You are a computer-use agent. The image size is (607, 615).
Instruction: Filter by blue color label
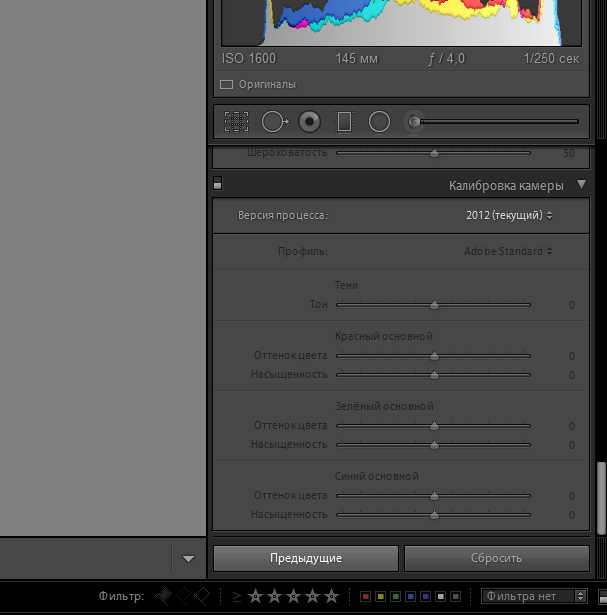tap(411, 597)
